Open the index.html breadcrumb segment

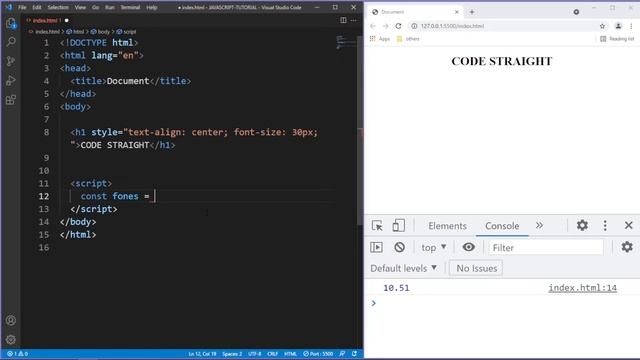pos(44,31)
